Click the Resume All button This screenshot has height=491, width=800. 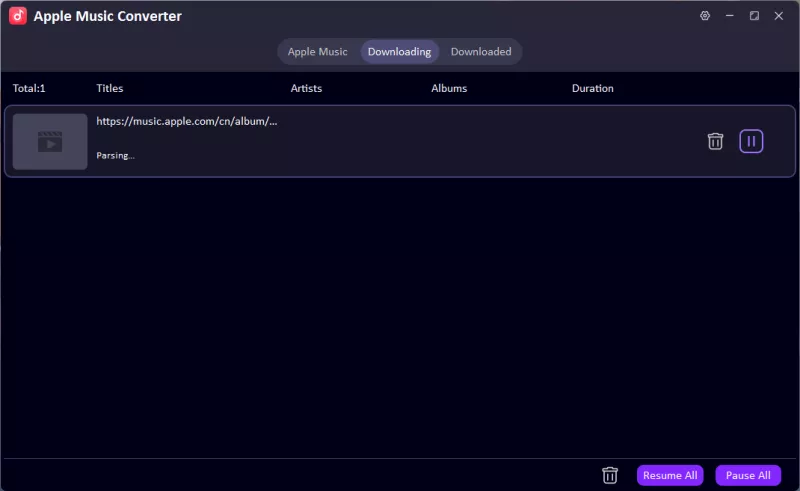click(x=670, y=475)
